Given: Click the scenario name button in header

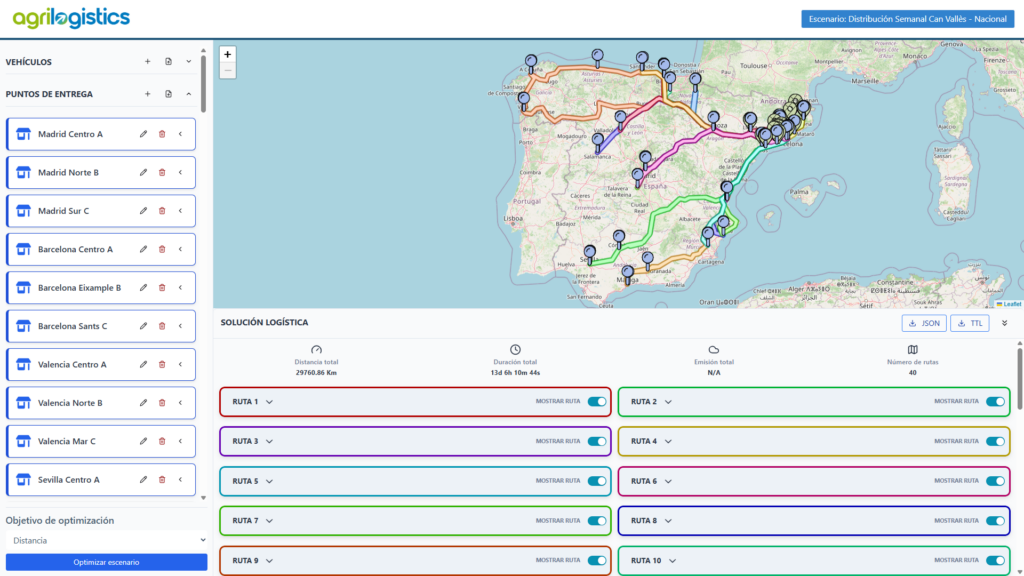Looking at the screenshot, I should (908, 19).
